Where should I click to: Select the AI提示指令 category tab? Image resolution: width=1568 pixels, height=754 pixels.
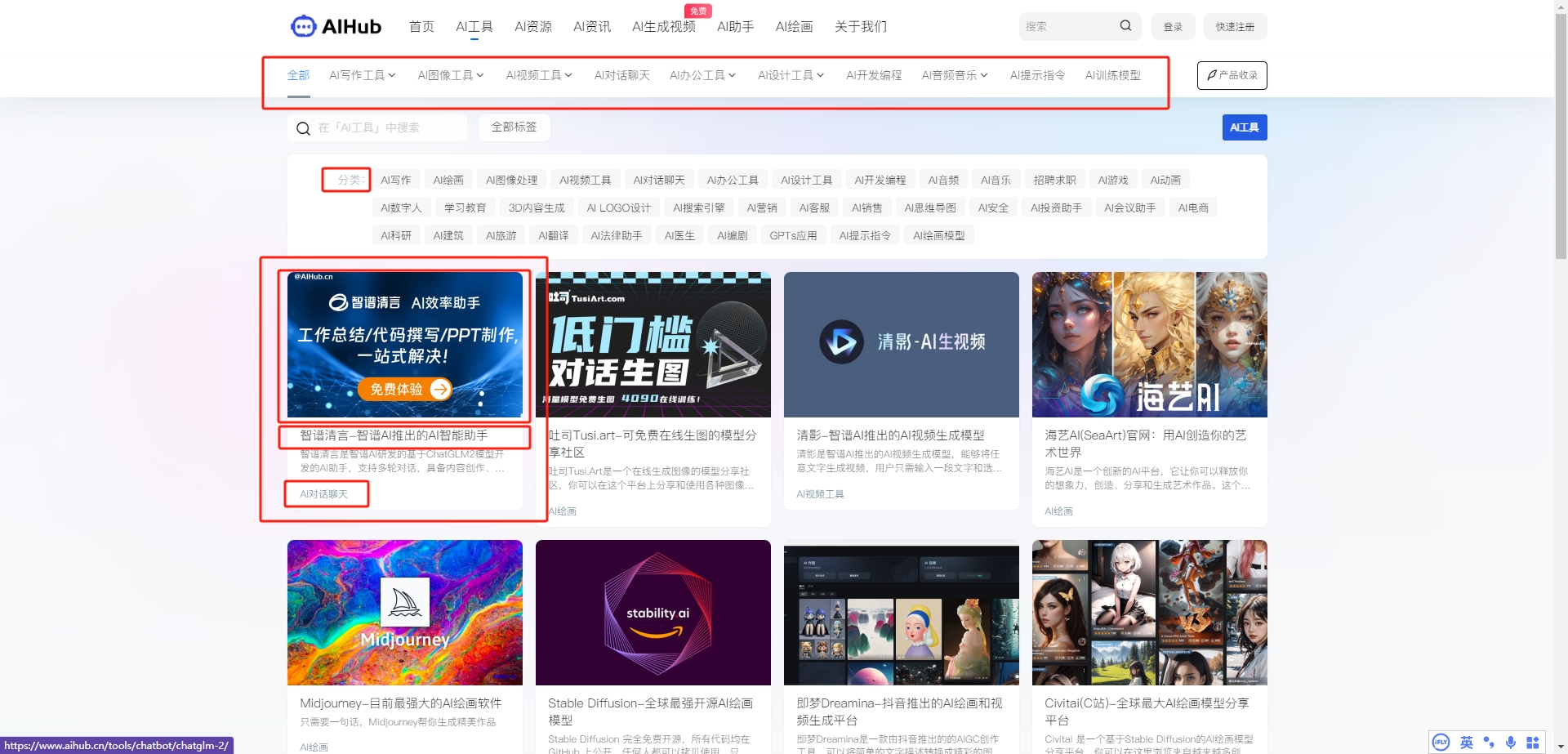point(1037,75)
